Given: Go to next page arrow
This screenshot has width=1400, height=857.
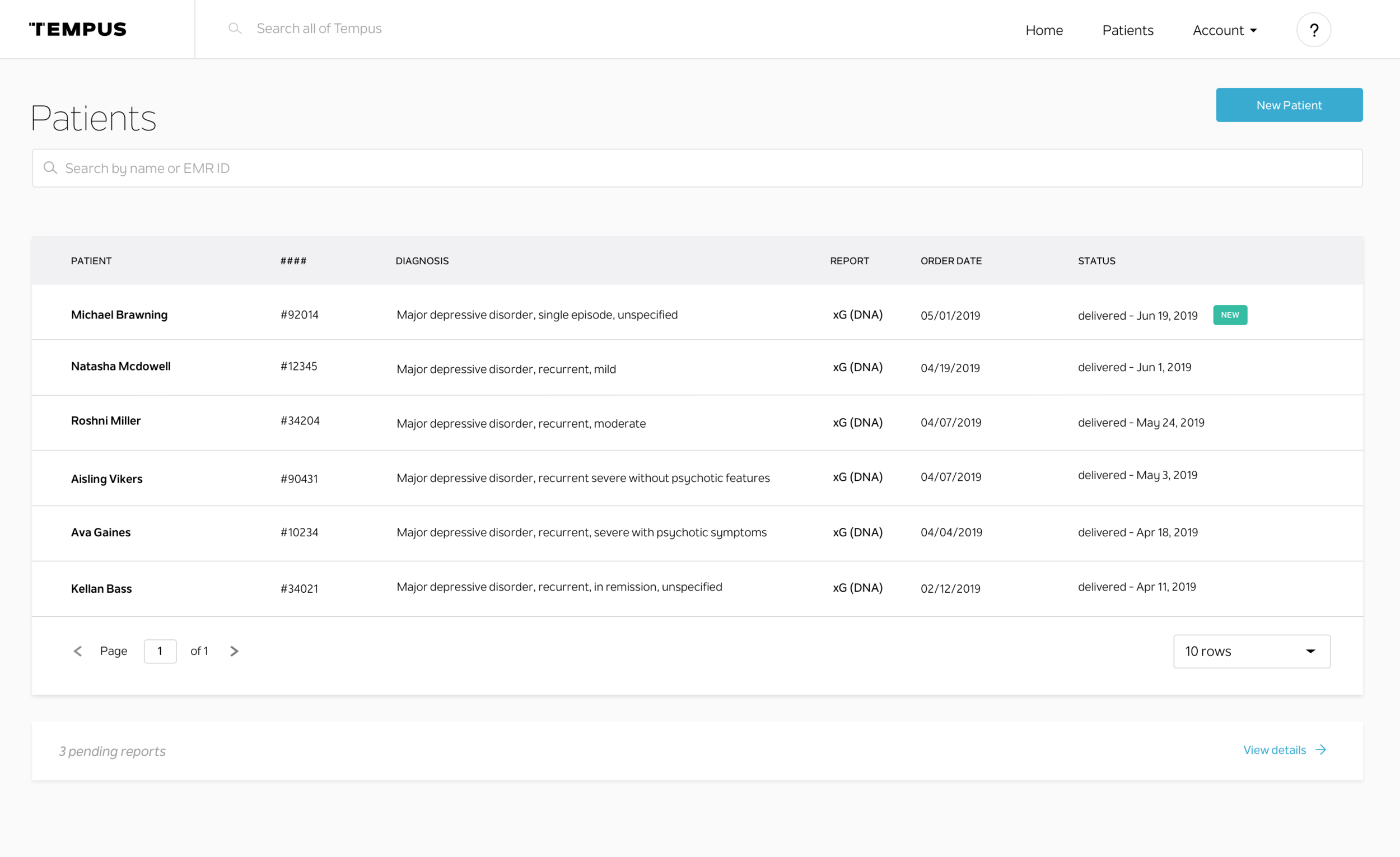Looking at the screenshot, I should click(234, 651).
